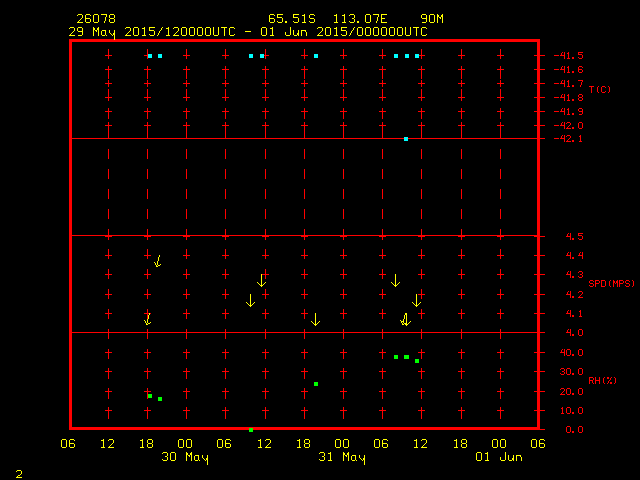Select the SPD(MPS) wind speed label
This screenshot has height=480, width=640.
click(x=611, y=284)
